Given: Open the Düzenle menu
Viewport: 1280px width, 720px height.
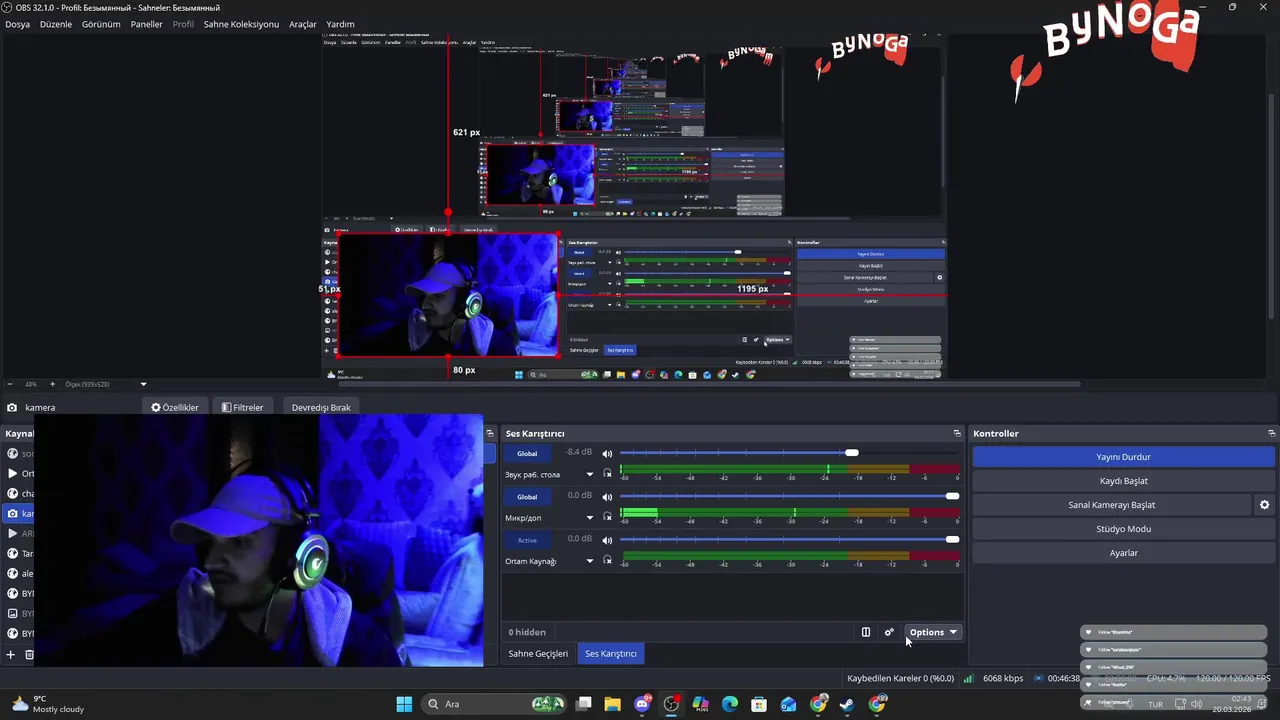Looking at the screenshot, I should (x=56, y=24).
